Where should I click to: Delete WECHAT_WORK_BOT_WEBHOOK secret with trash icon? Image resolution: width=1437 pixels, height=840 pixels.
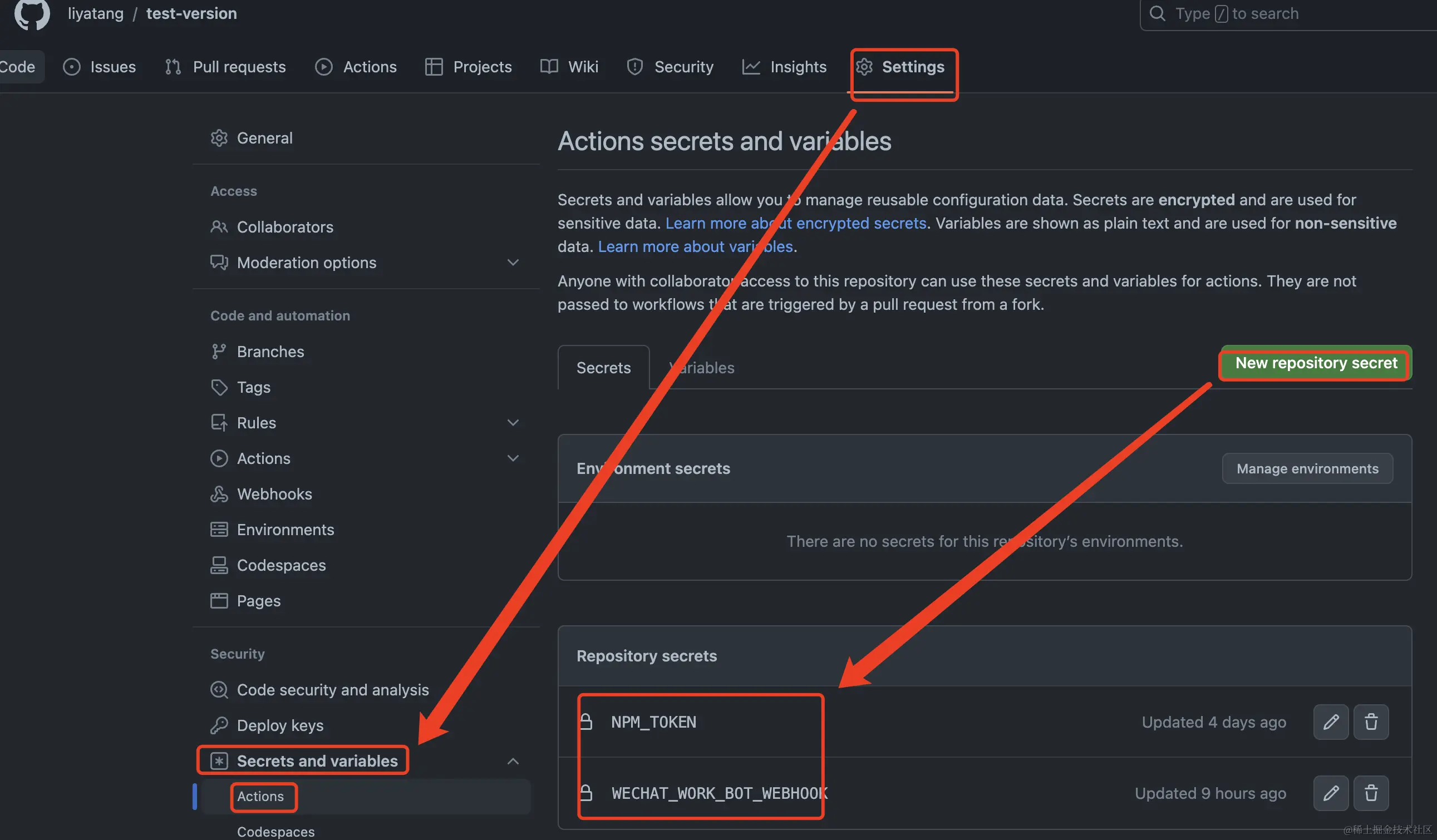[1371, 793]
